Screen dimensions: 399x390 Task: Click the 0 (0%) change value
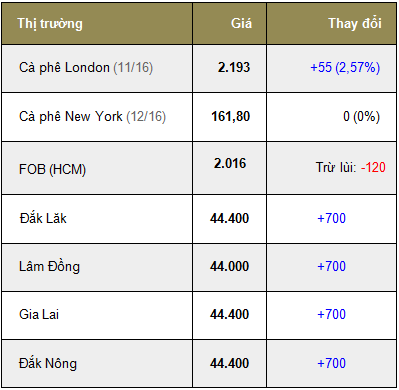(362, 117)
